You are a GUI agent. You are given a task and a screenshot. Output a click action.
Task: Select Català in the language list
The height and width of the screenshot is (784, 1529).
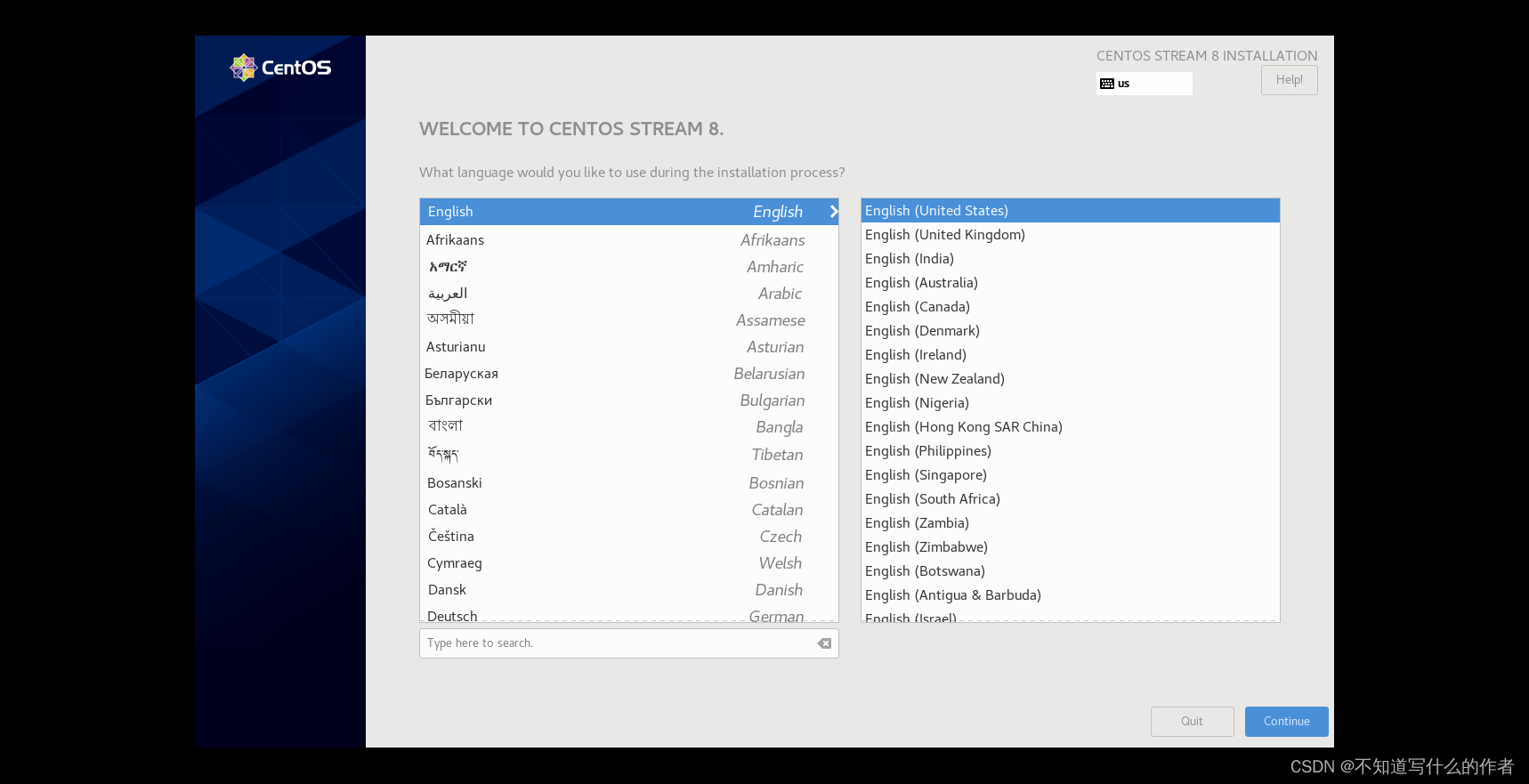click(629, 510)
